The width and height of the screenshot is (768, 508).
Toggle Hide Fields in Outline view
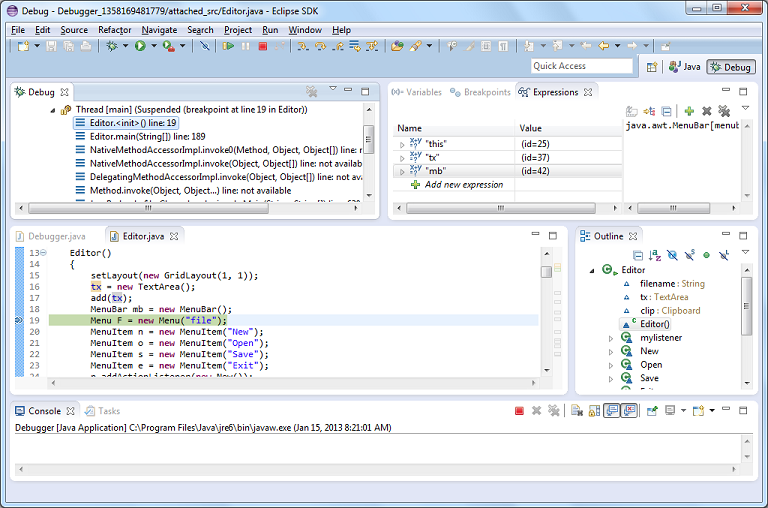672,255
